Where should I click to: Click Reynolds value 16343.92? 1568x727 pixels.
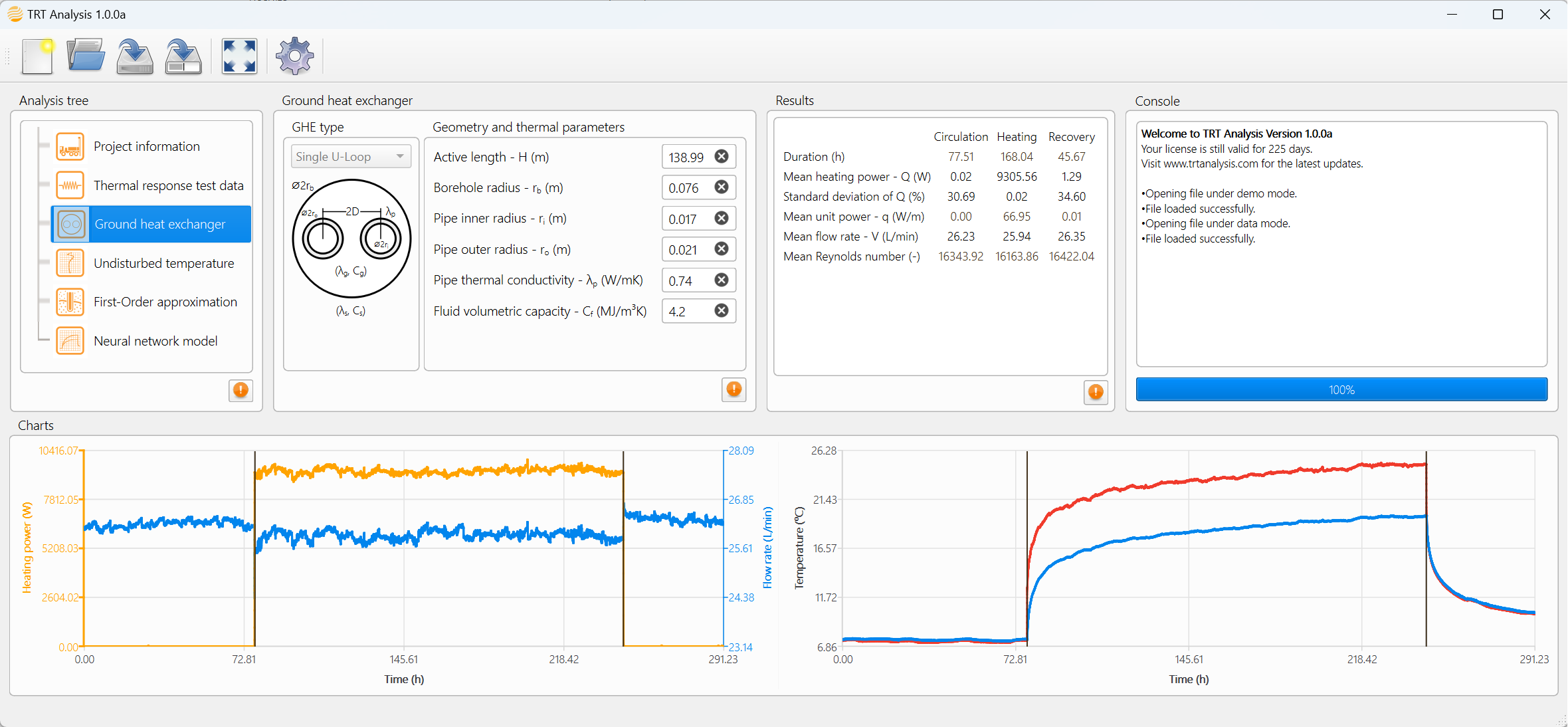[x=961, y=257]
